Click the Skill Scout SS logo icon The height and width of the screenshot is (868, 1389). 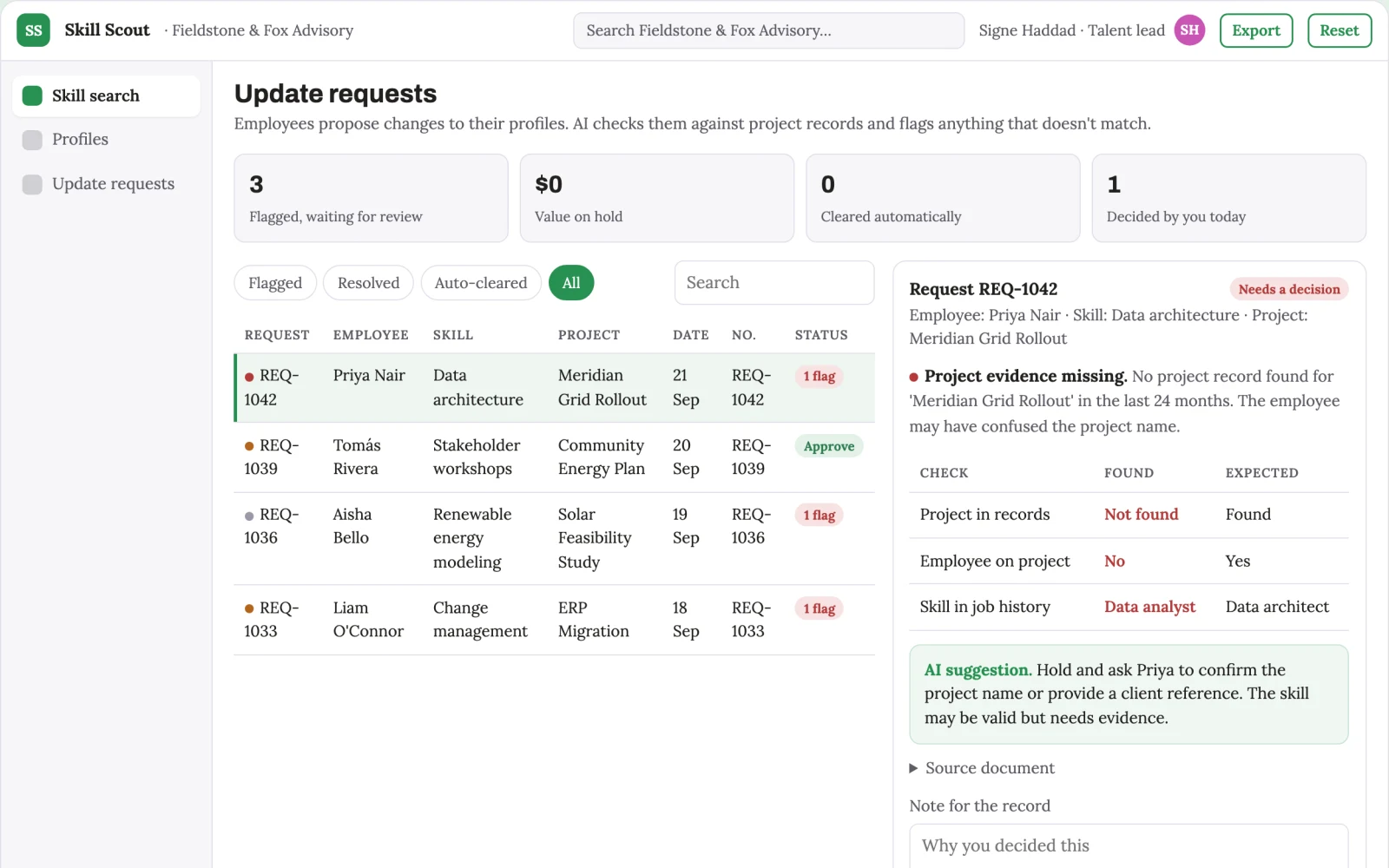pos(33,30)
